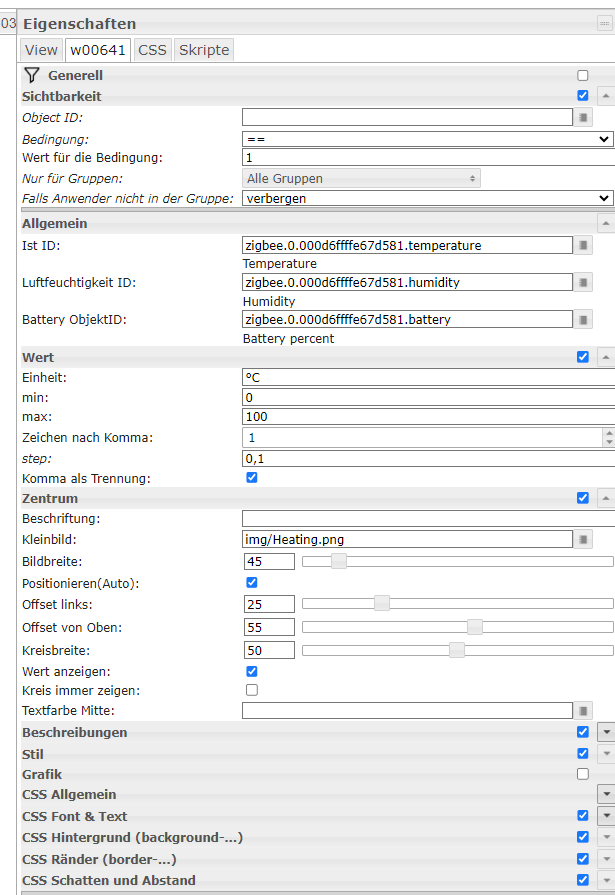Click the Beschriftung input field

coord(428,518)
